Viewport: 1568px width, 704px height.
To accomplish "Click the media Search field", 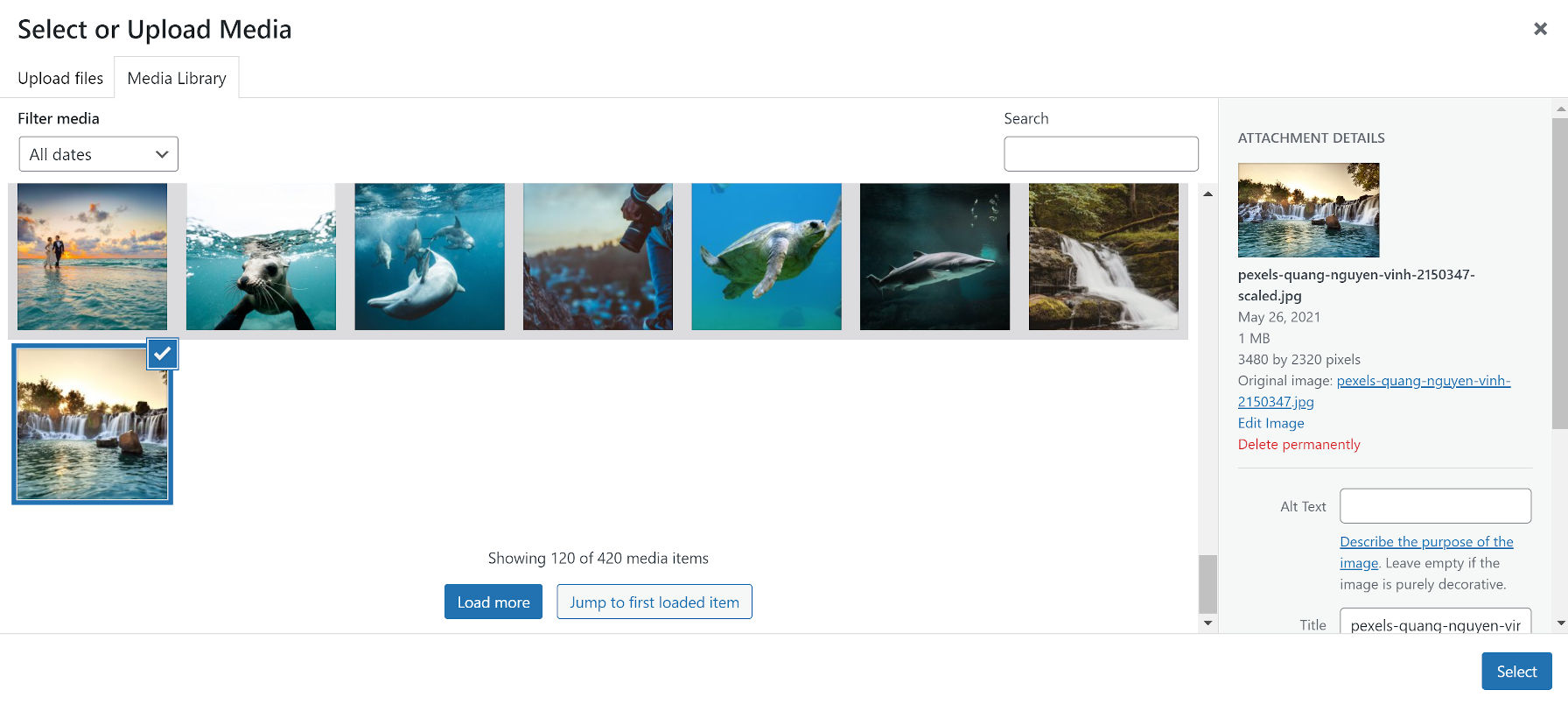I will [x=1100, y=154].
